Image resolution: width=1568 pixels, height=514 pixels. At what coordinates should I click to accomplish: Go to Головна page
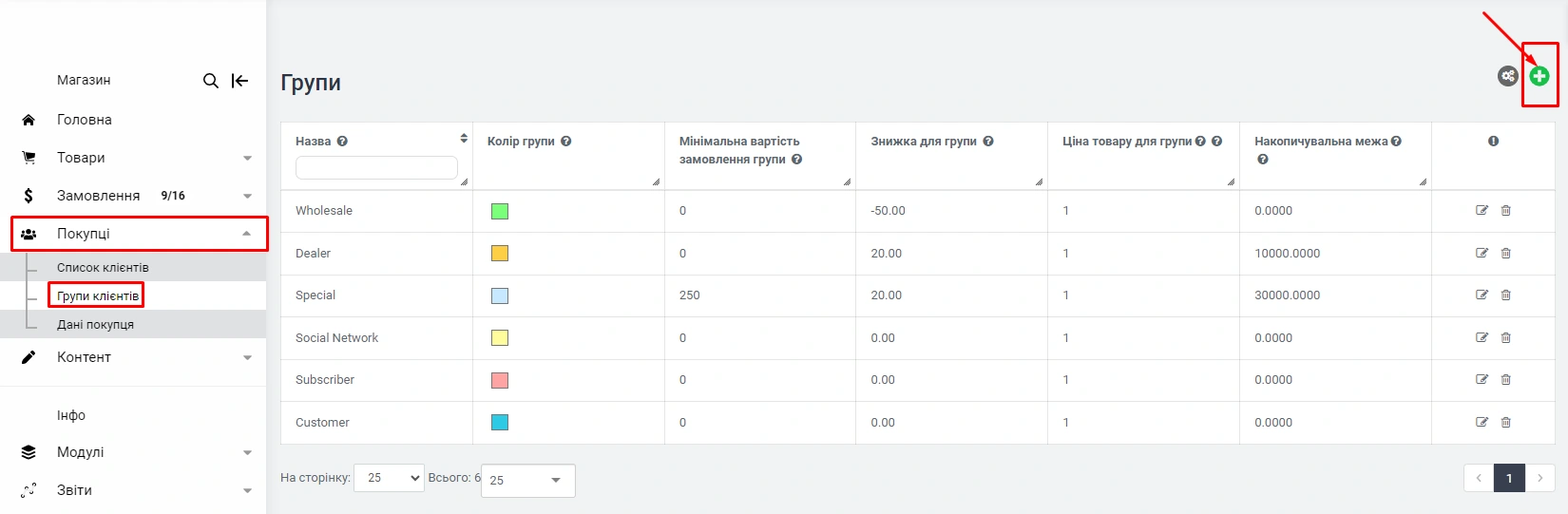(x=84, y=120)
